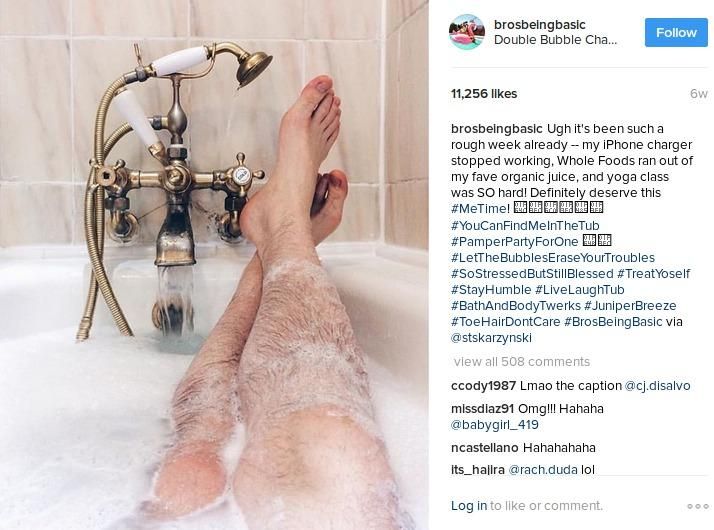The image size is (714, 530).
Task: Expand view all 508 comments
Action: (522, 362)
